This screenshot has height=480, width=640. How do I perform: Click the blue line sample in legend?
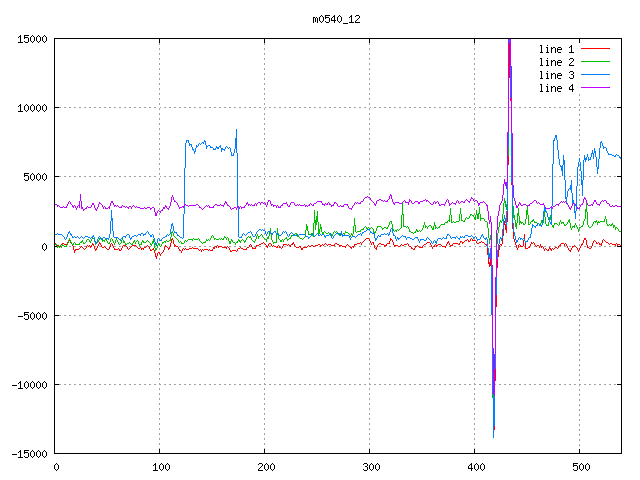596,75
